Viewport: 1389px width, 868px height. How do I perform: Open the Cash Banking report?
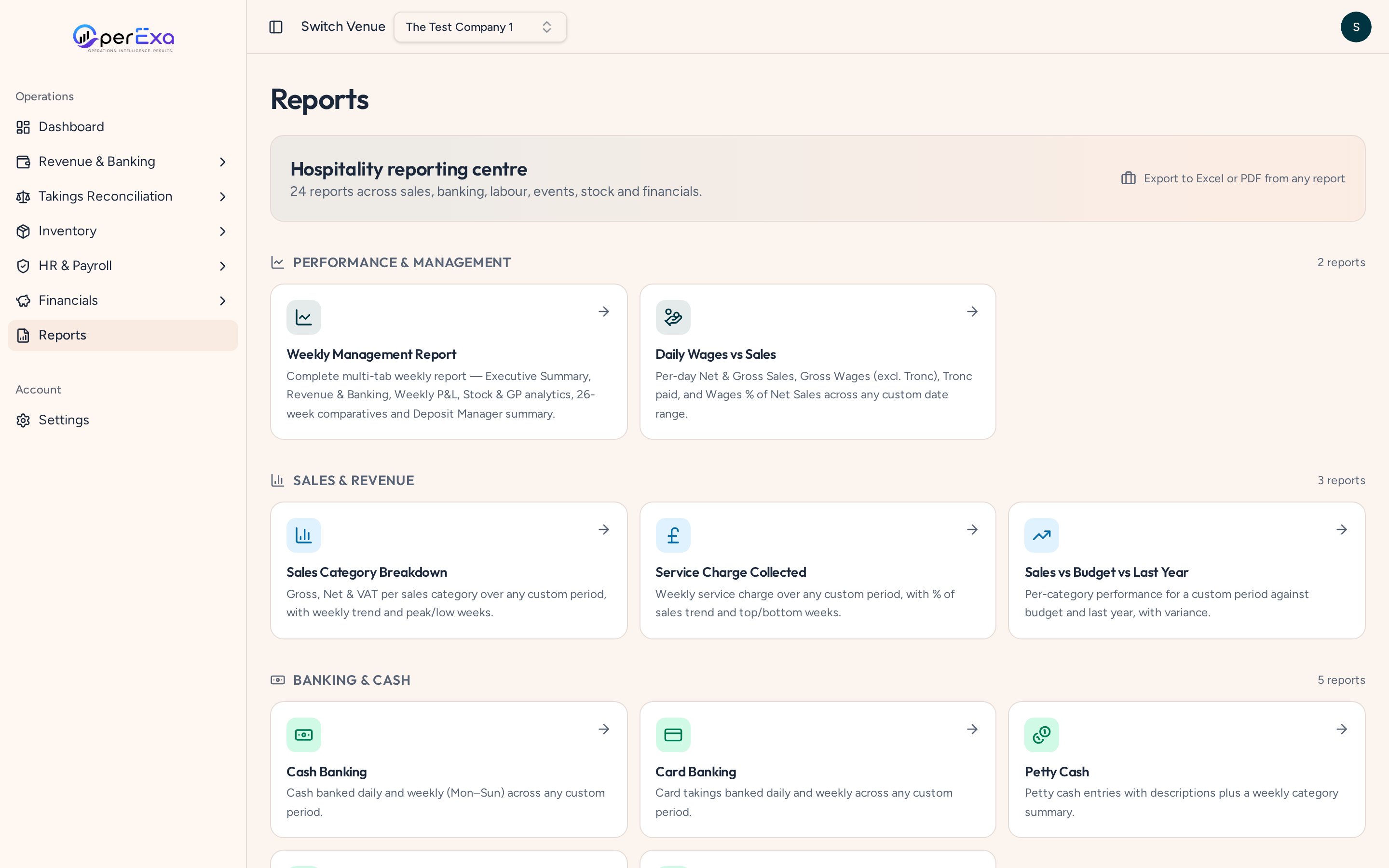(448, 770)
